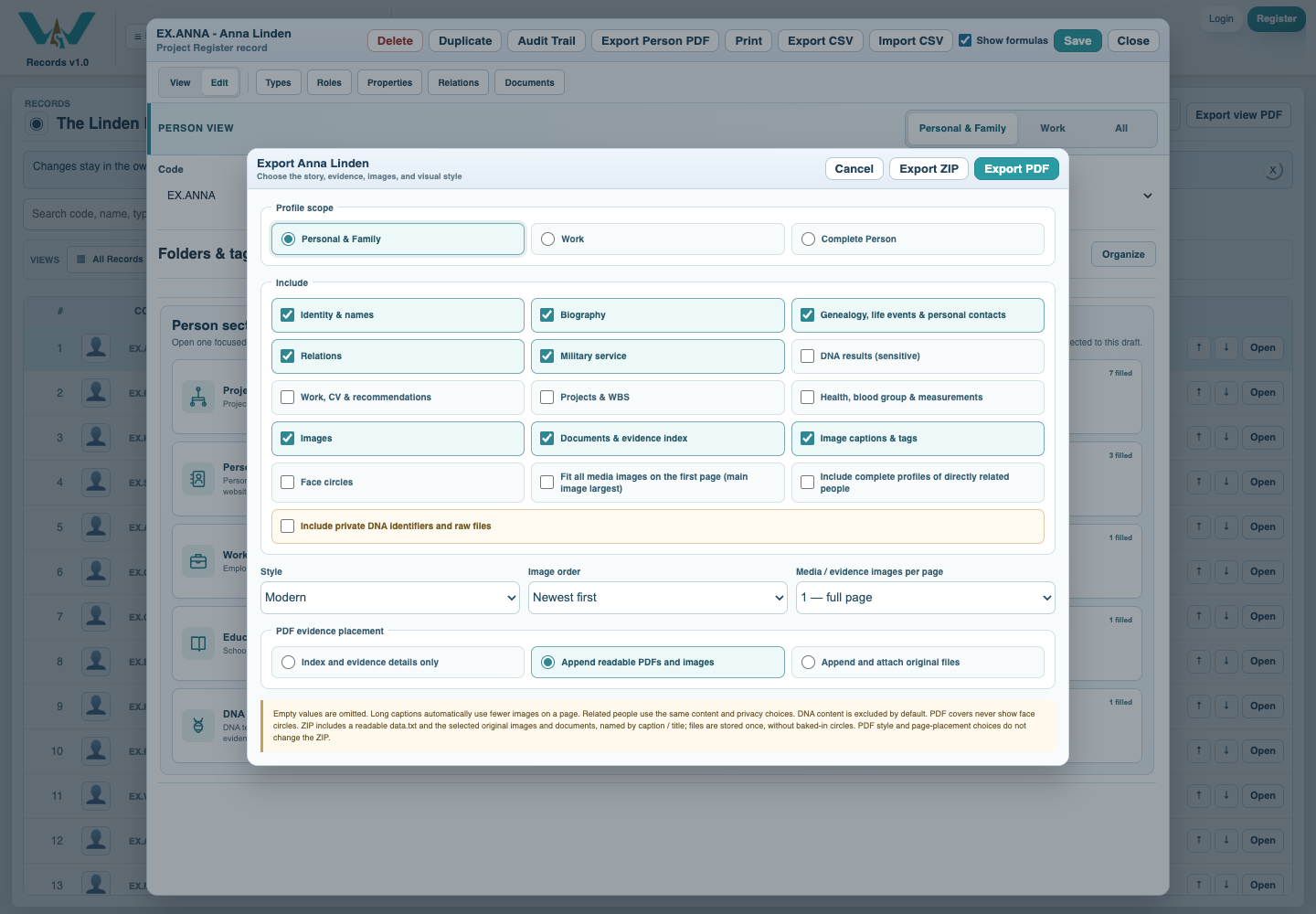Image resolution: width=1316 pixels, height=914 pixels.
Task: Click the person avatar in record row 12
Action: coord(96,840)
